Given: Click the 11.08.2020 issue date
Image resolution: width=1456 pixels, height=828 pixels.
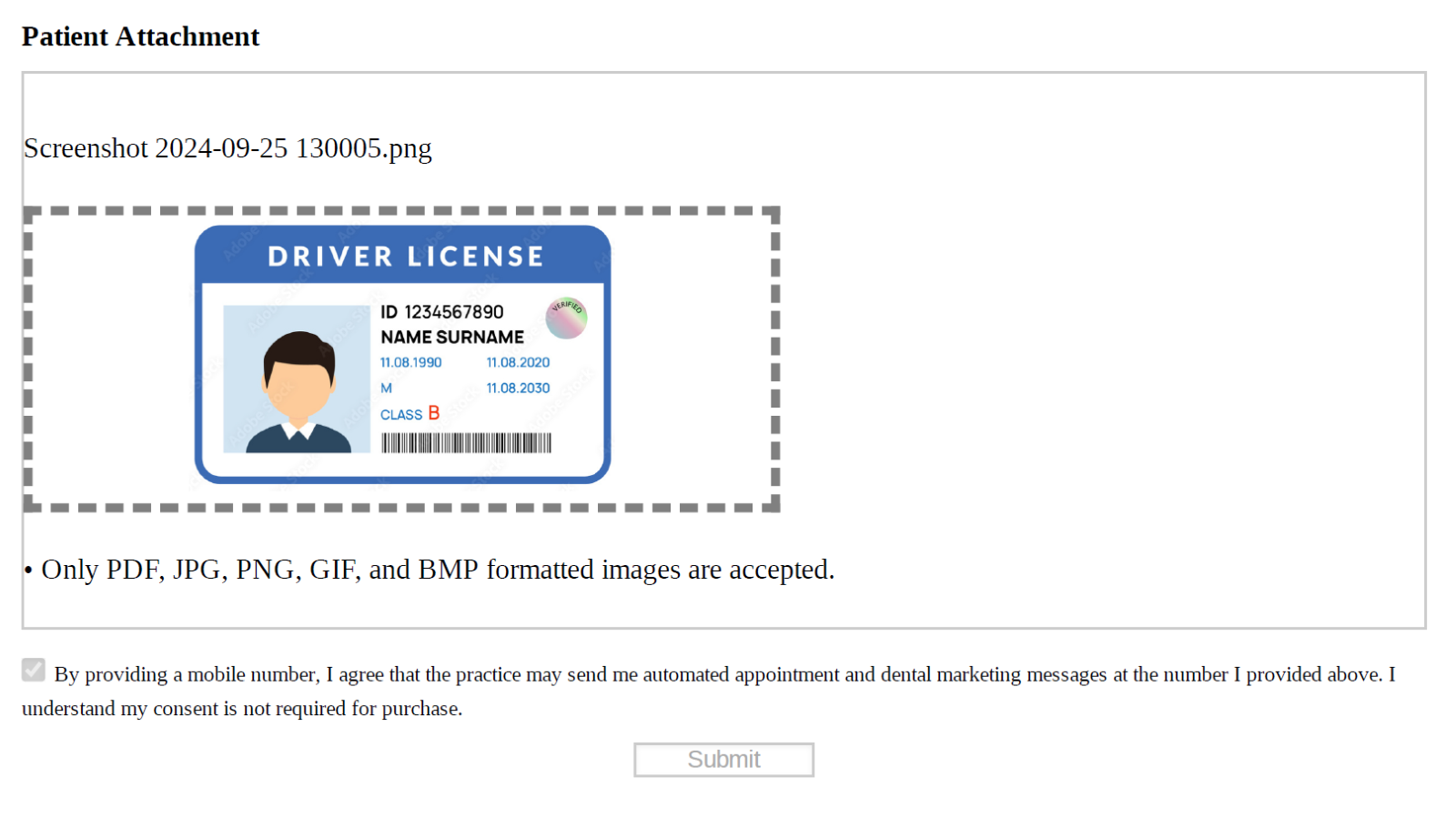Looking at the screenshot, I should coord(518,362).
